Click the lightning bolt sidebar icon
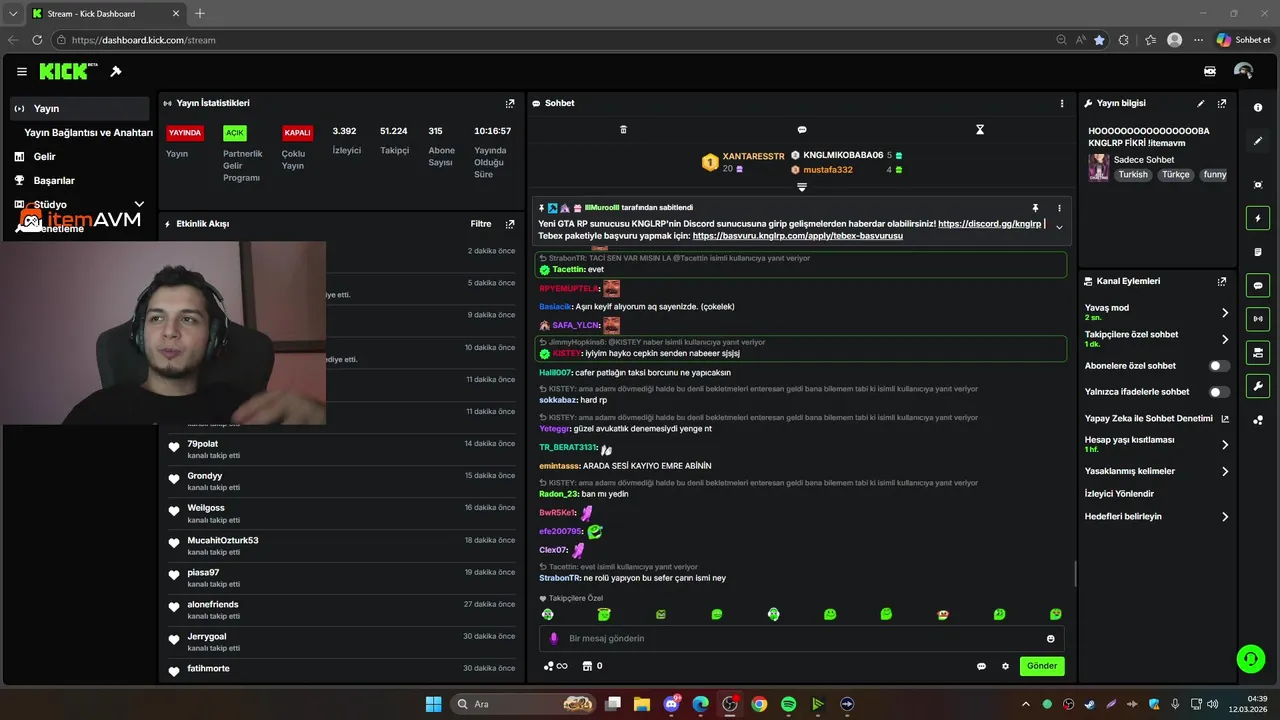Image resolution: width=1280 pixels, height=720 pixels. (x=1258, y=218)
